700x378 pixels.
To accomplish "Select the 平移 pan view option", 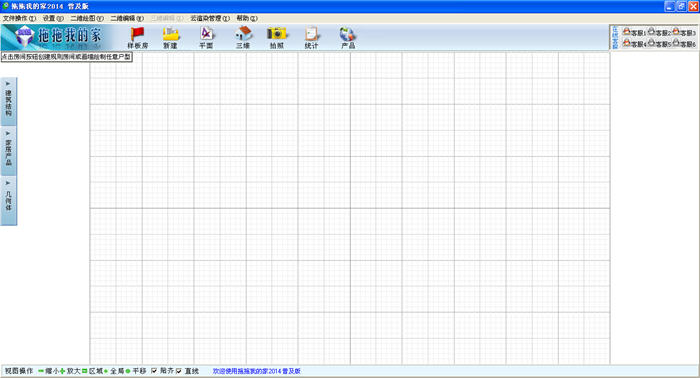I will pos(136,371).
